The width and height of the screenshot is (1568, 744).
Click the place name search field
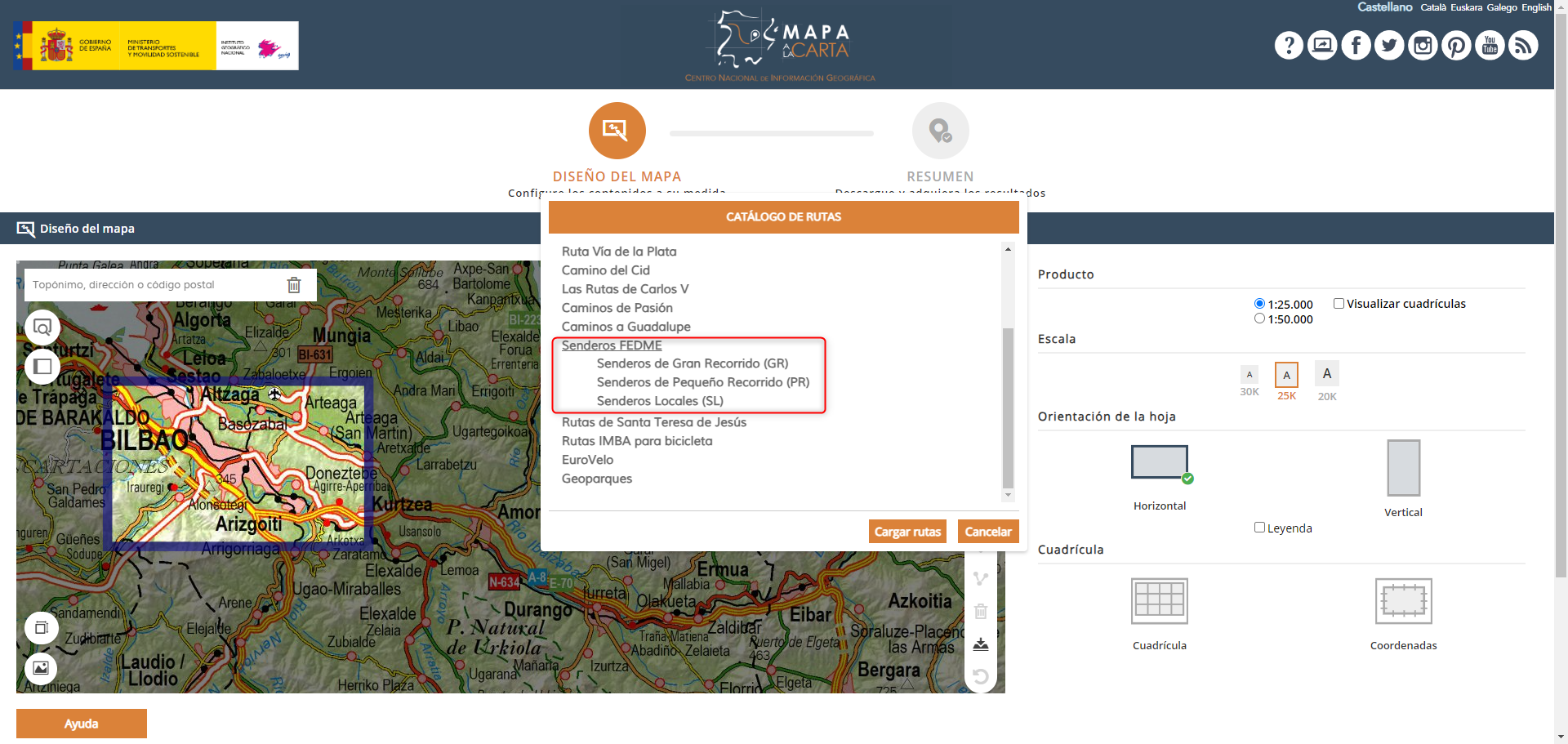(155, 285)
